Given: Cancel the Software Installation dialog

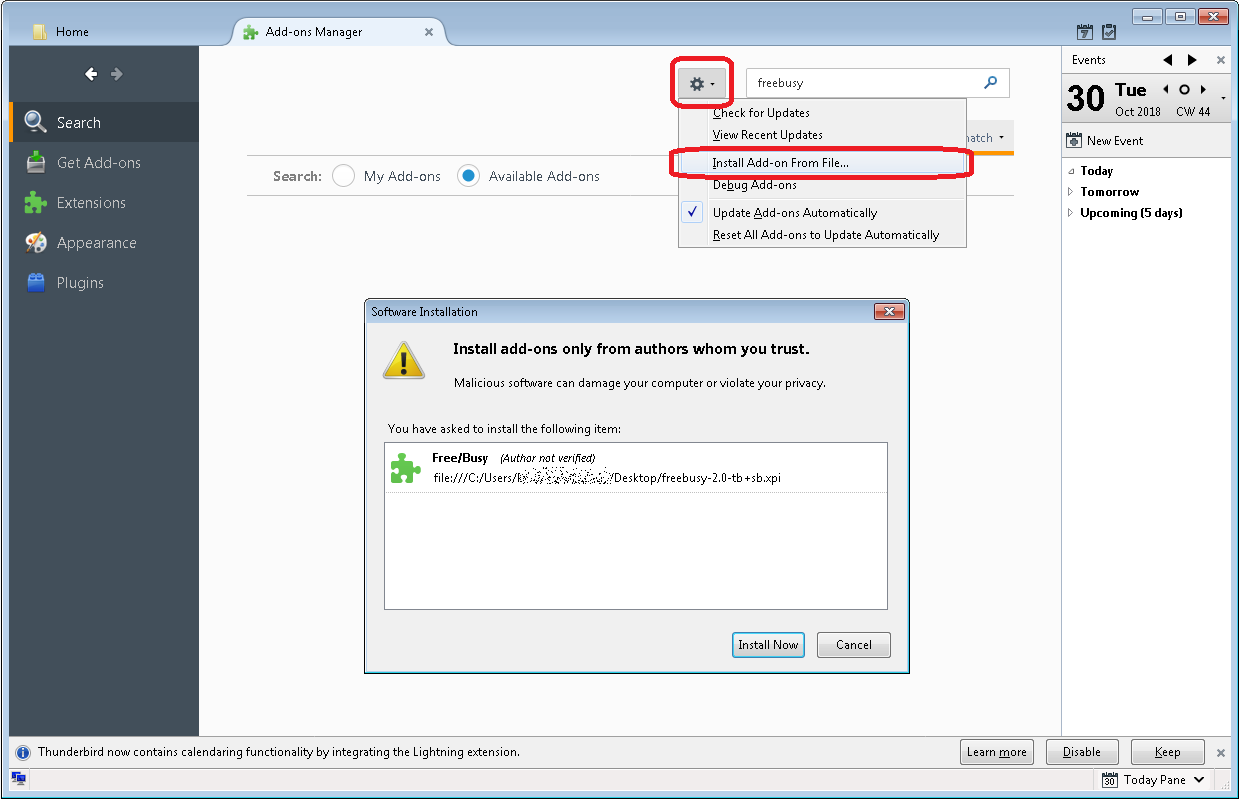Looking at the screenshot, I should (x=854, y=645).
